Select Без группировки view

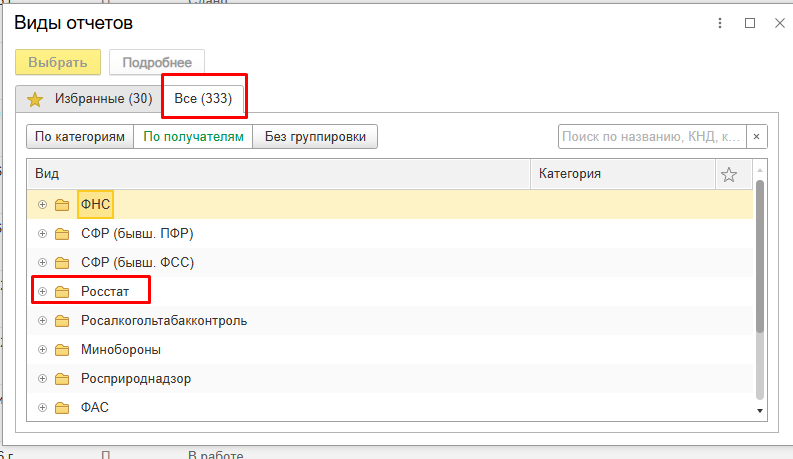[x=315, y=136]
